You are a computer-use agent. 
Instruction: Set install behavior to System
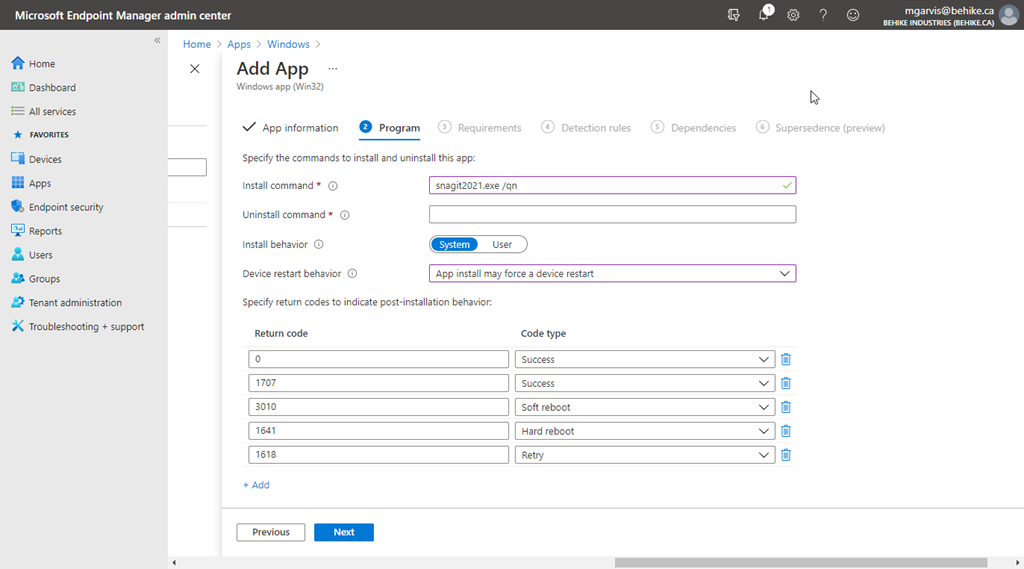click(x=454, y=245)
